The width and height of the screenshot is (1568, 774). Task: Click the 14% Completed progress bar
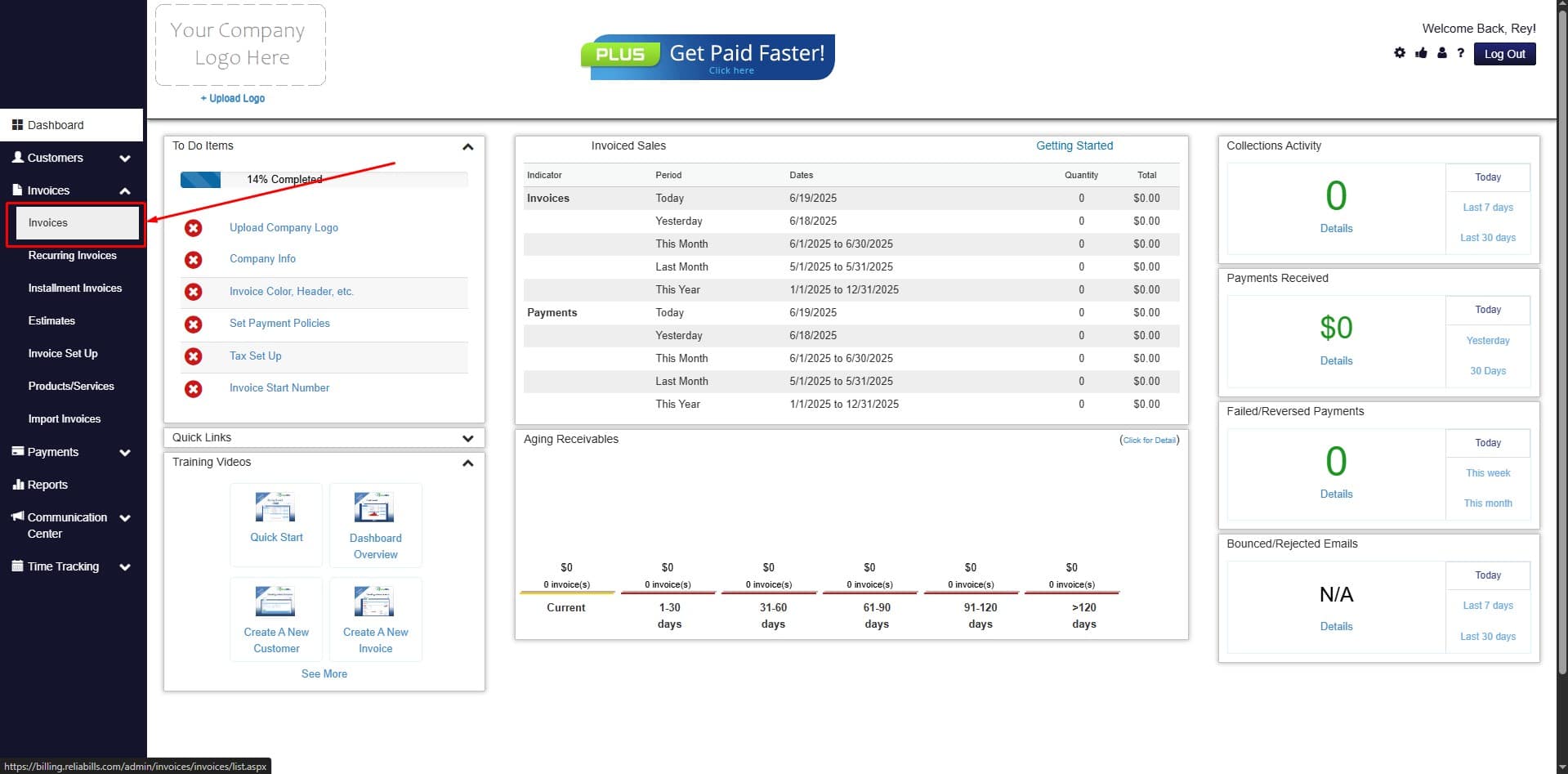[324, 179]
